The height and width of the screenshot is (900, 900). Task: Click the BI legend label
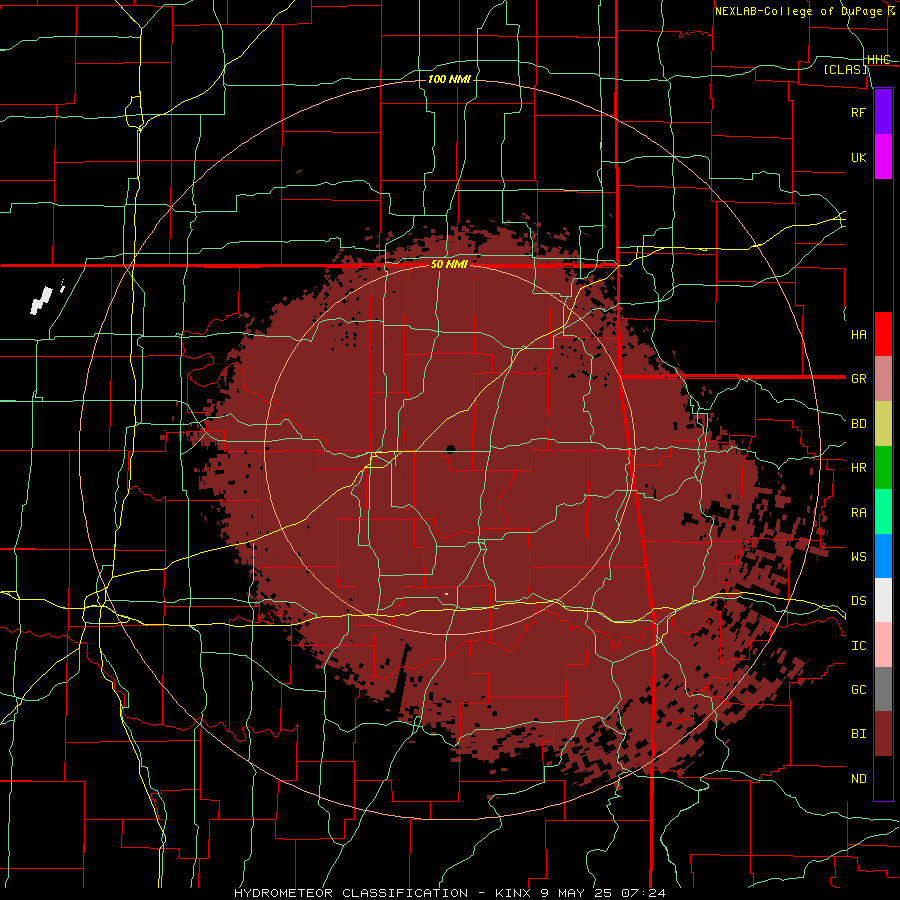coord(858,734)
